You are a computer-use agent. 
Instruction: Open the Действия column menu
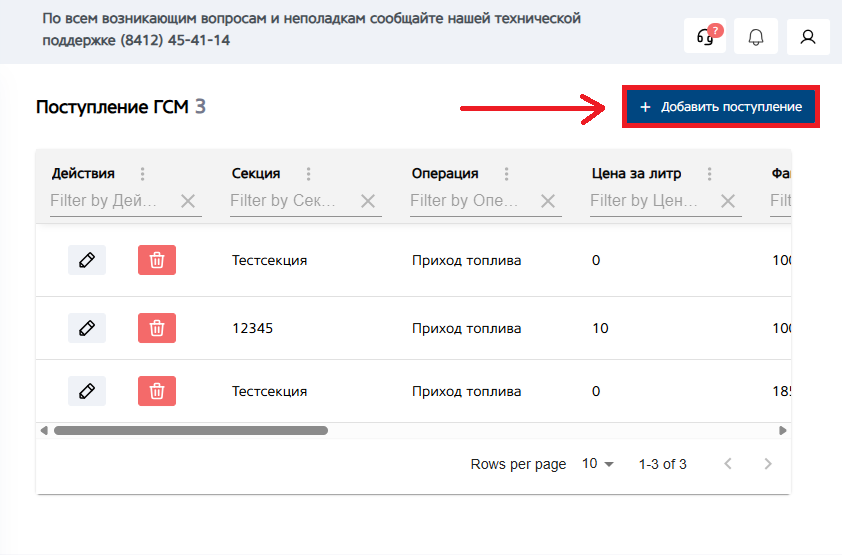(142, 174)
